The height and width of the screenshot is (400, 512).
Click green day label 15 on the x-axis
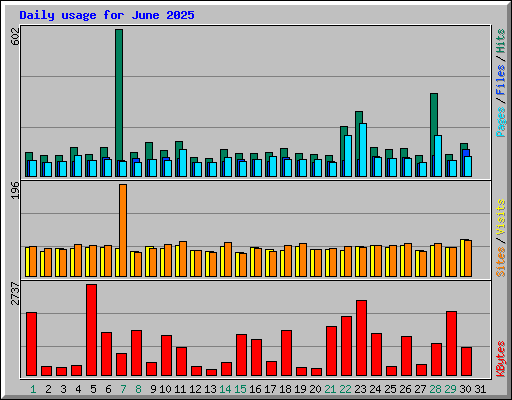coord(240,389)
